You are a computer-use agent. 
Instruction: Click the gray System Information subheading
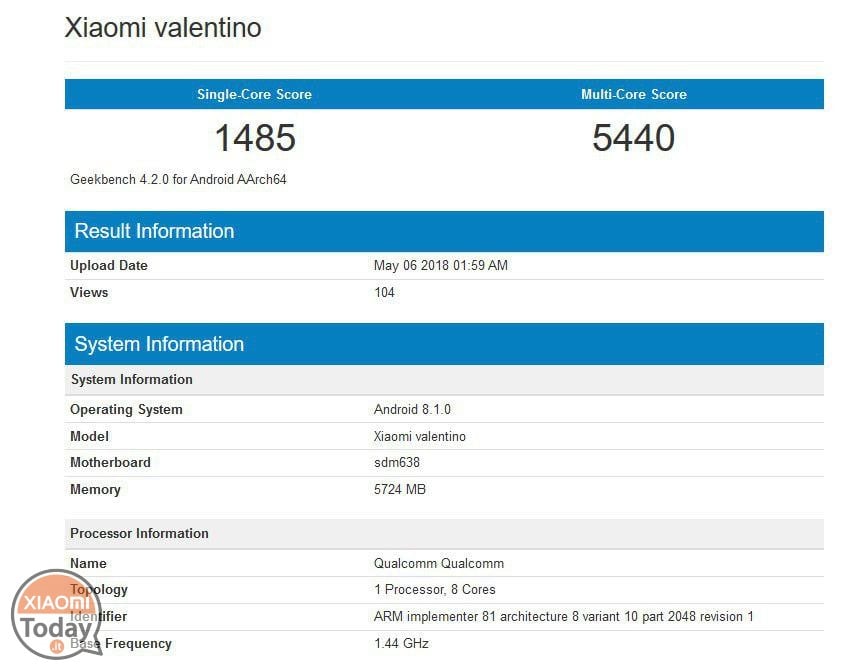coord(444,380)
